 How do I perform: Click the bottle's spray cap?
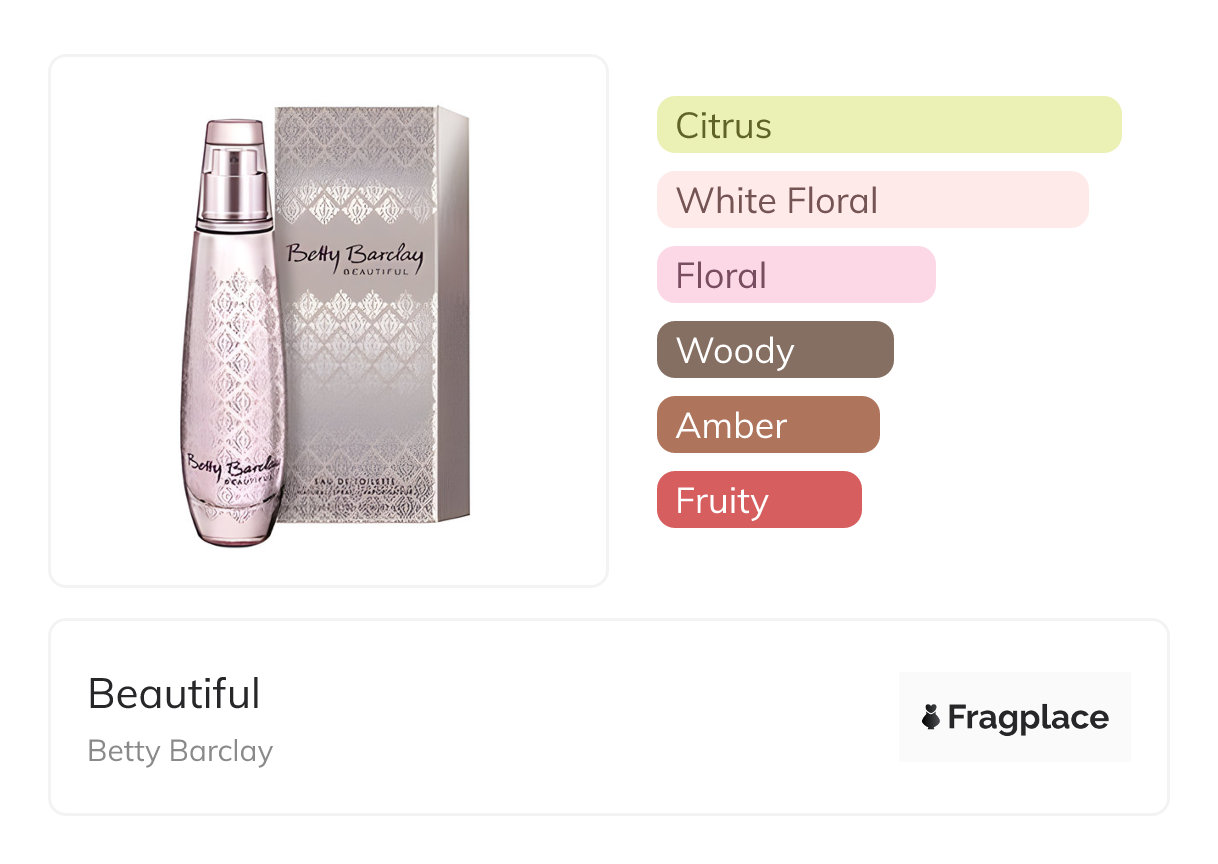coord(232,165)
